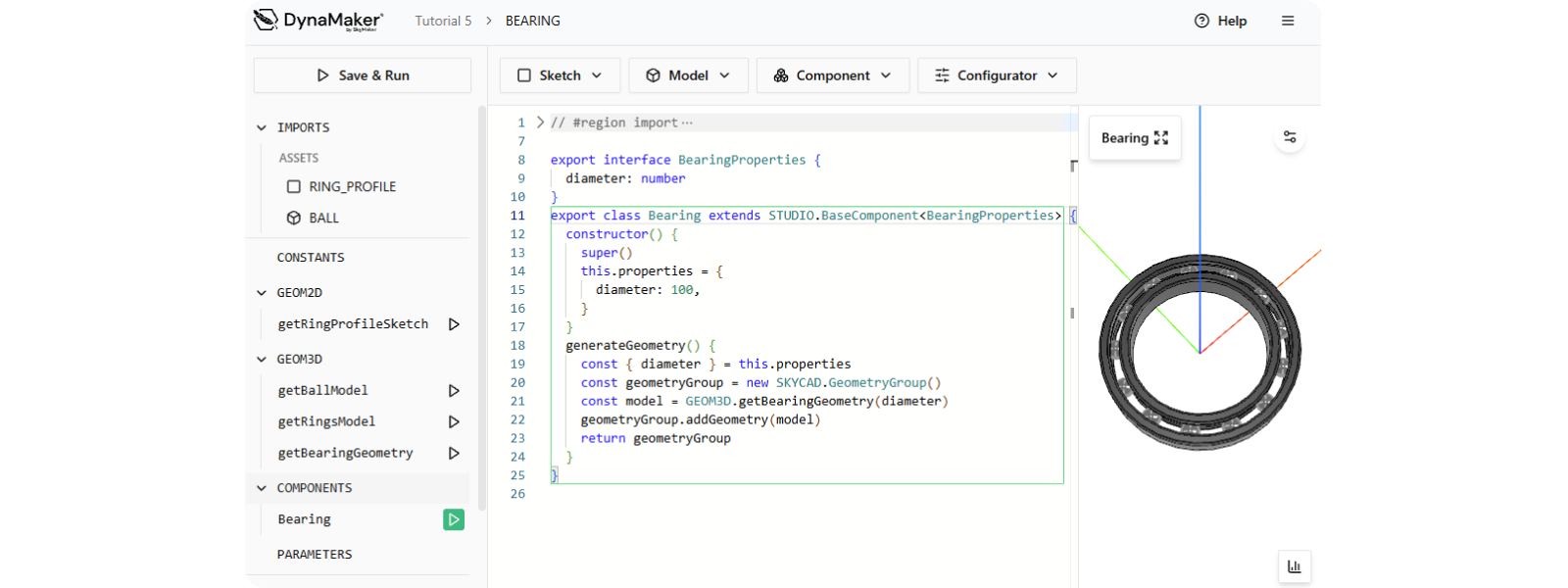Run getBallModel with its play icon

pyautogui.click(x=454, y=391)
